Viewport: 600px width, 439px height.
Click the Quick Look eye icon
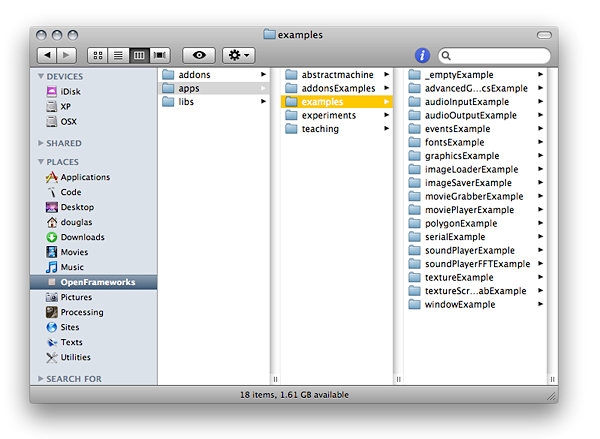point(199,55)
